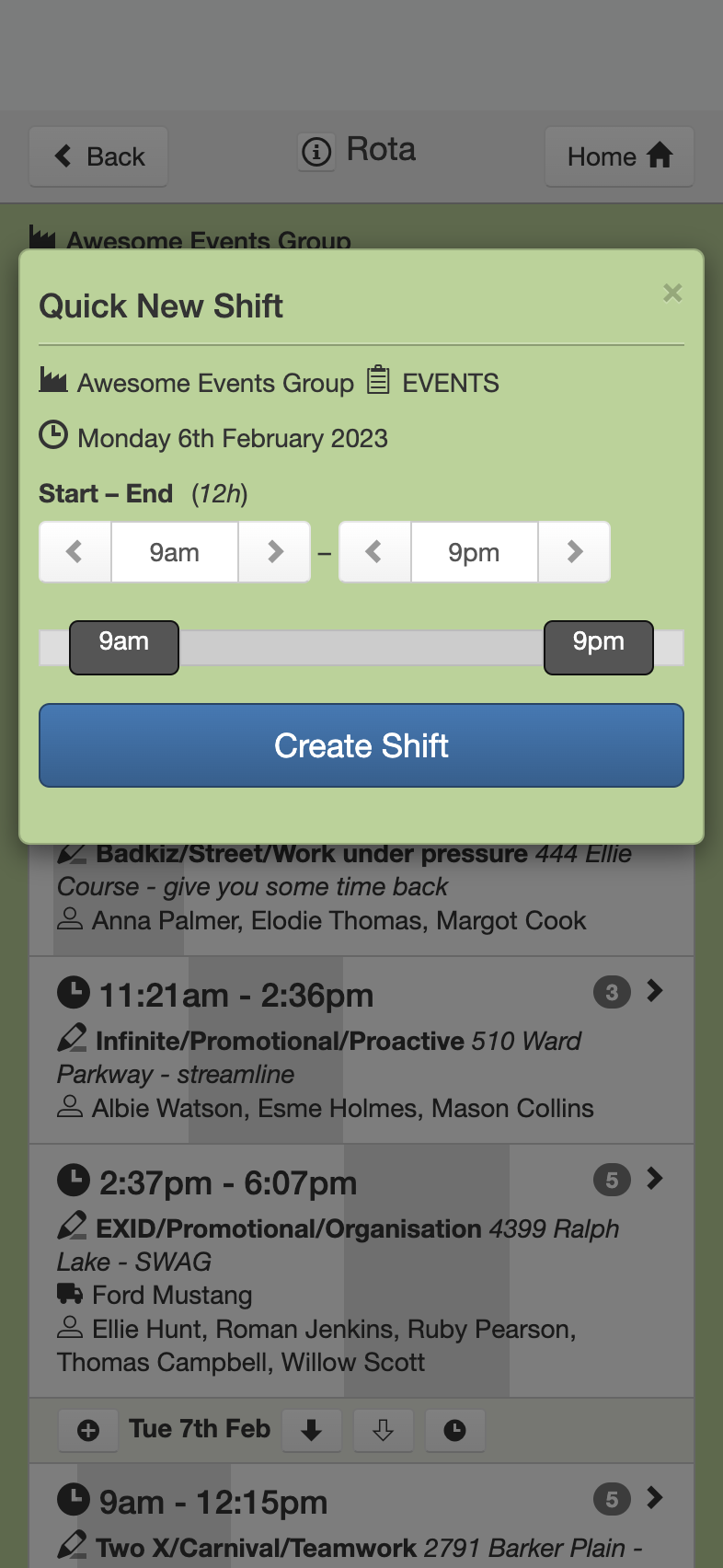Select the 9pm slider handle
Image resolution: width=723 pixels, height=1568 pixels.
pyautogui.click(x=599, y=648)
